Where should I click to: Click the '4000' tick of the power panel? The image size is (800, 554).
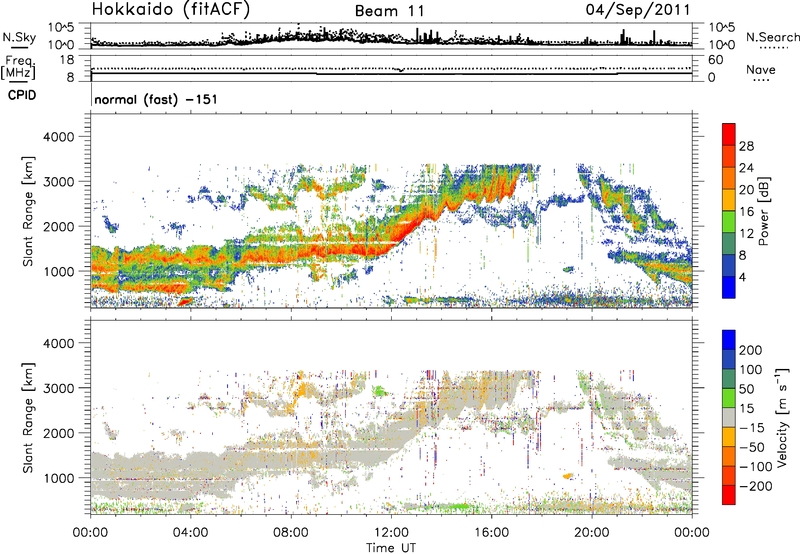coord(58,137)
